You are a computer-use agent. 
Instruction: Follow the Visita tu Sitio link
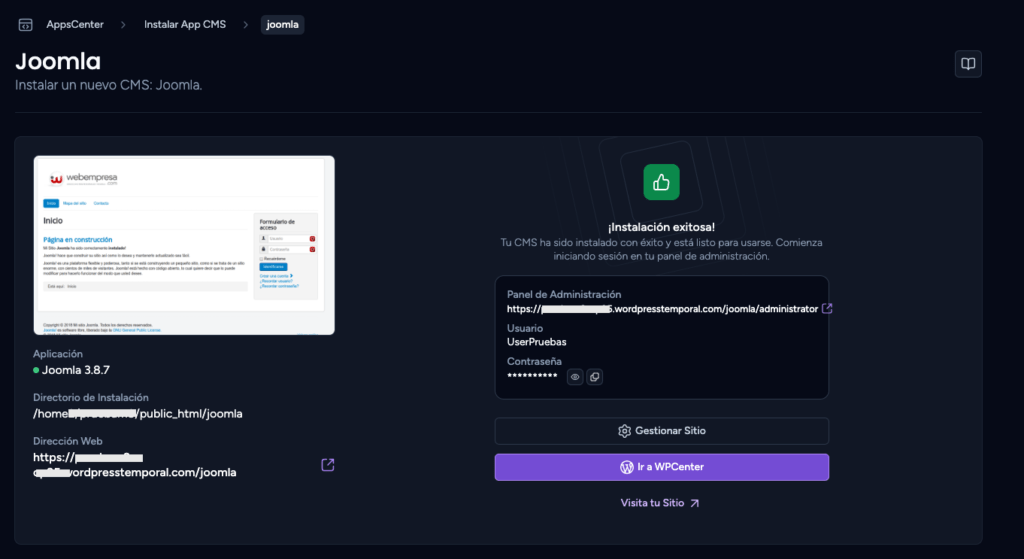pyautogui.click(x=660, y=503)
